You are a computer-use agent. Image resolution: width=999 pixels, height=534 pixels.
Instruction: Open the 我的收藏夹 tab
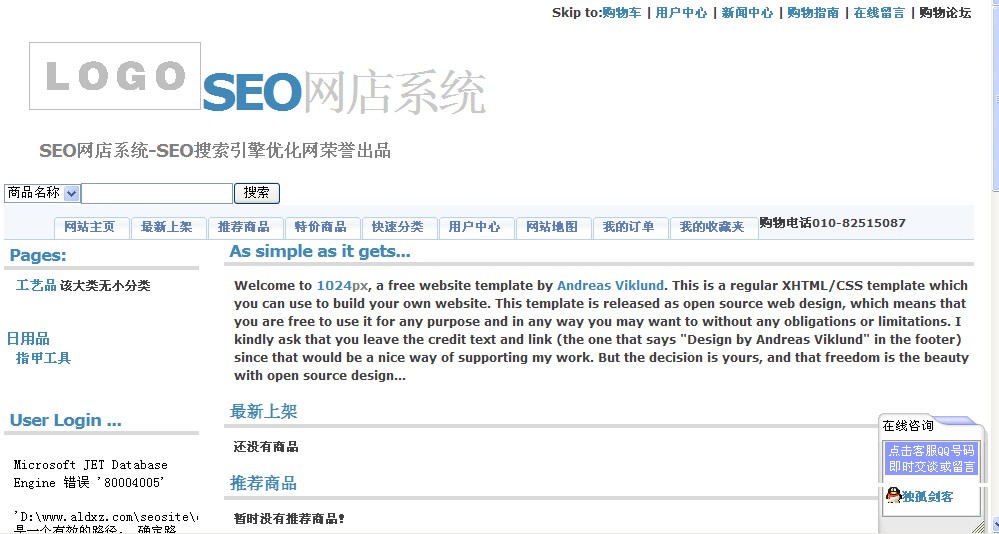pyautogui.click(x=714, y=227)
